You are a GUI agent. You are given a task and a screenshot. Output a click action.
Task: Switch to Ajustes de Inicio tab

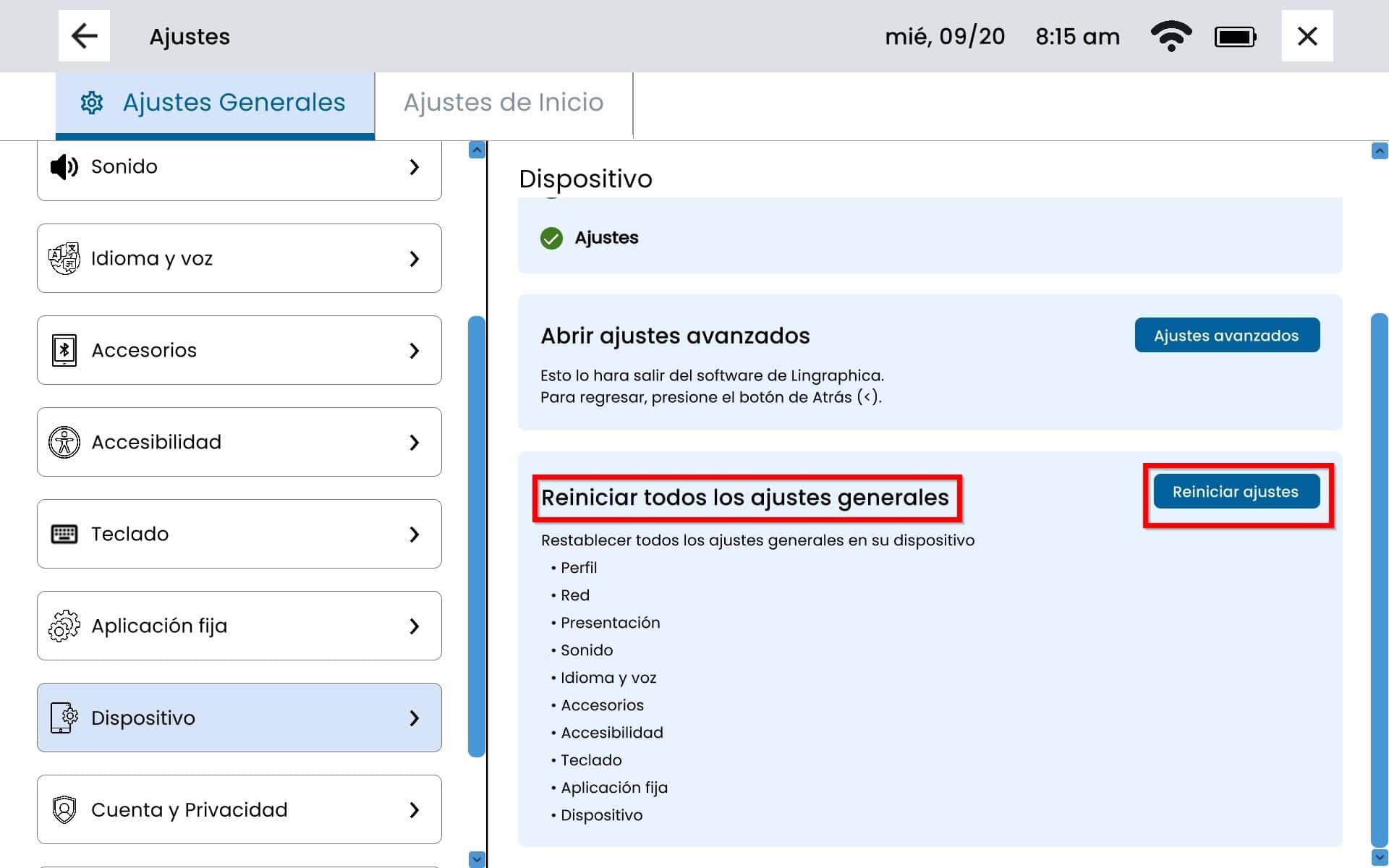click(504, 103)
